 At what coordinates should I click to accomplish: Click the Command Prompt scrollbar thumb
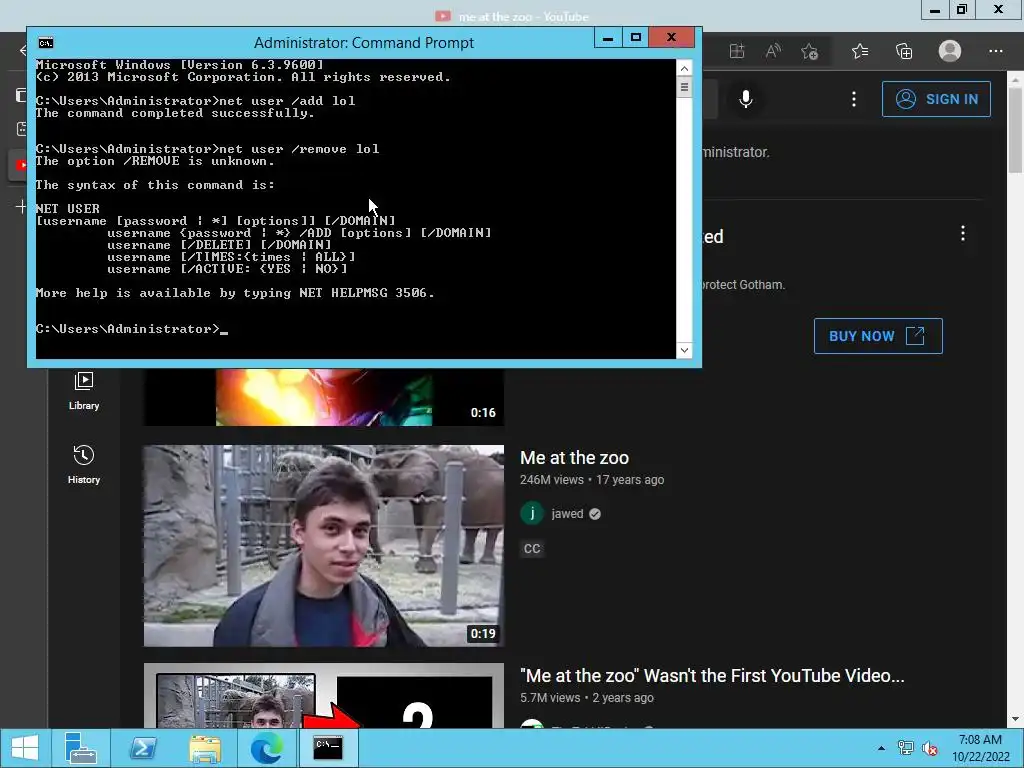pos(684,87)
